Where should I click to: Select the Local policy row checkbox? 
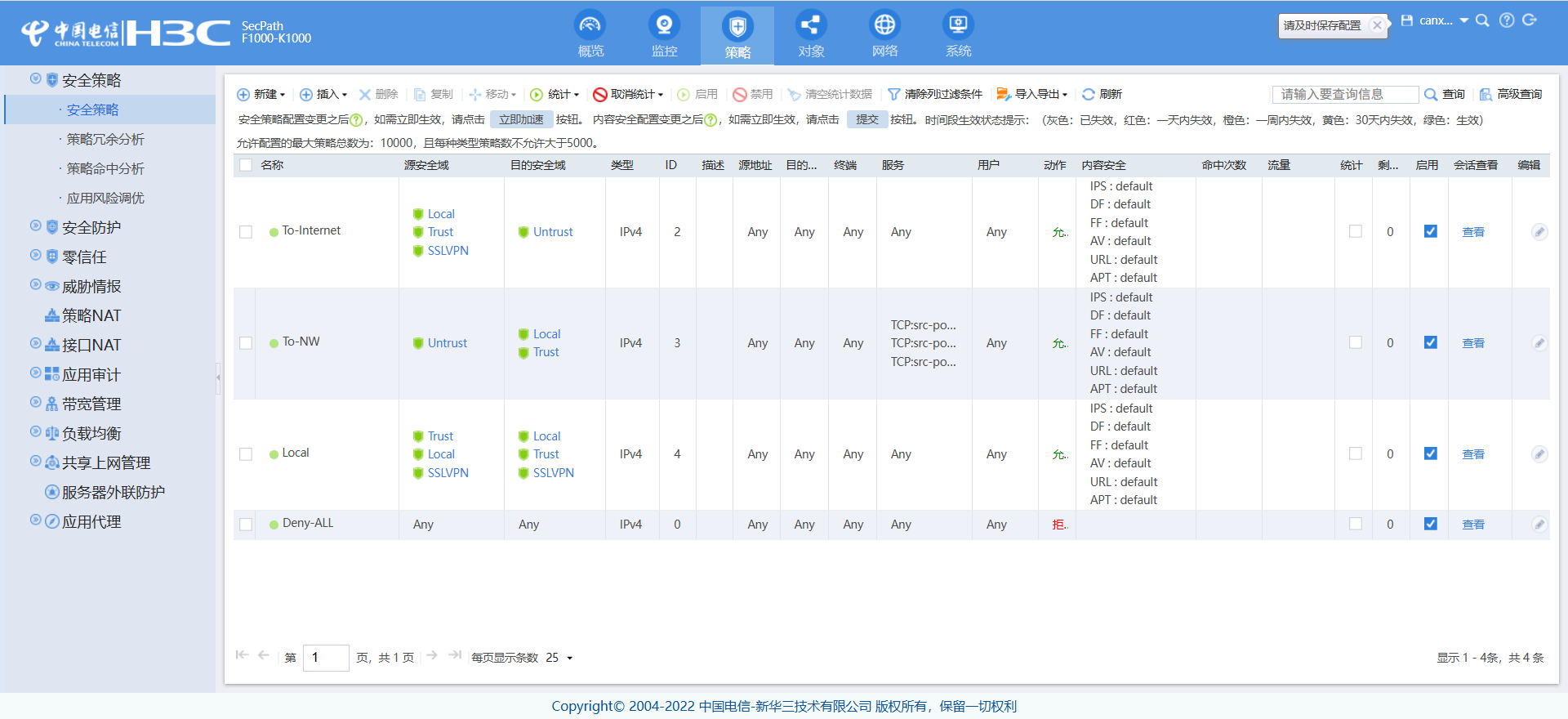(x=246, y=454)
